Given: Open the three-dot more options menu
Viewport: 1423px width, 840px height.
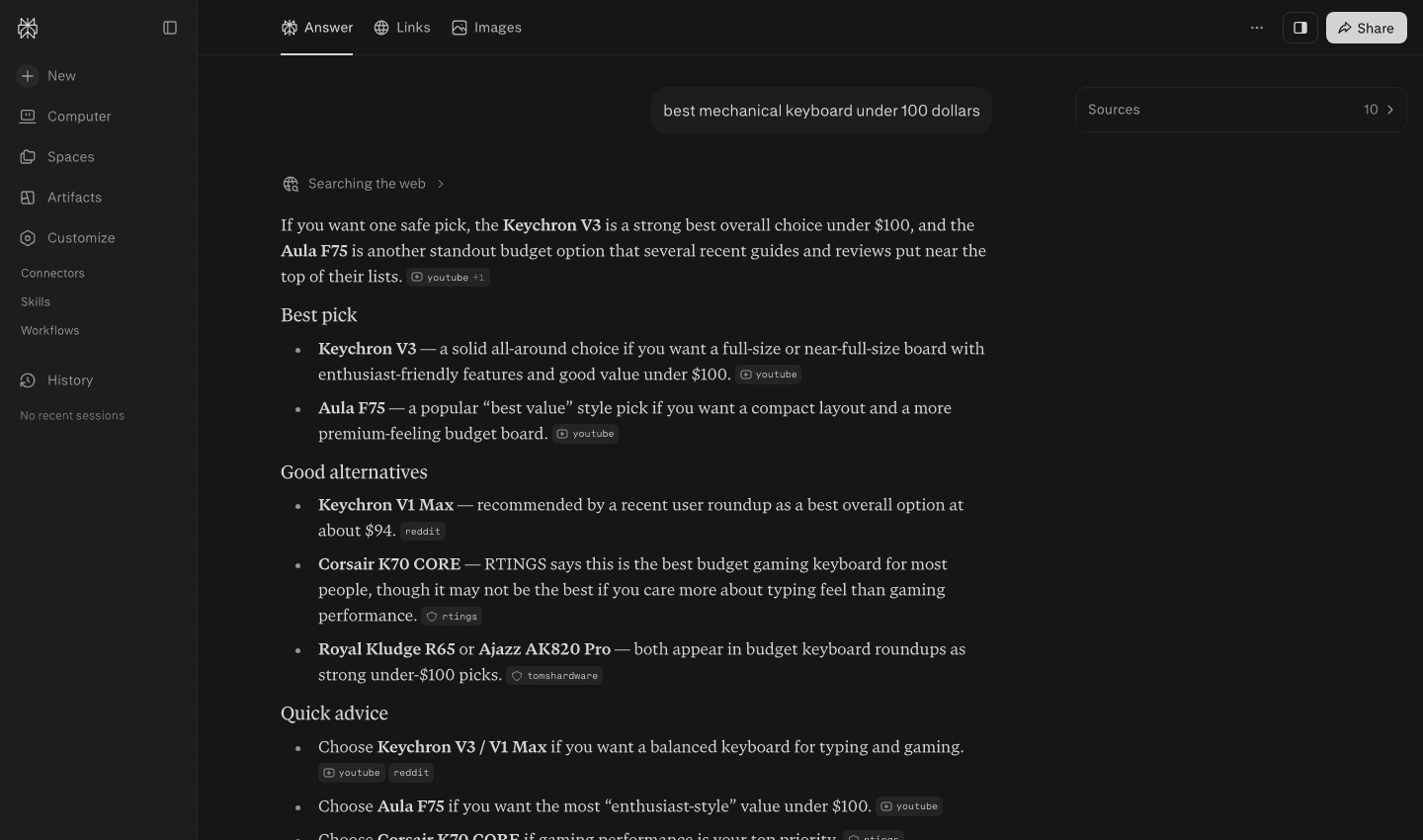Looking at the screenshot, I should point(1257,28).
